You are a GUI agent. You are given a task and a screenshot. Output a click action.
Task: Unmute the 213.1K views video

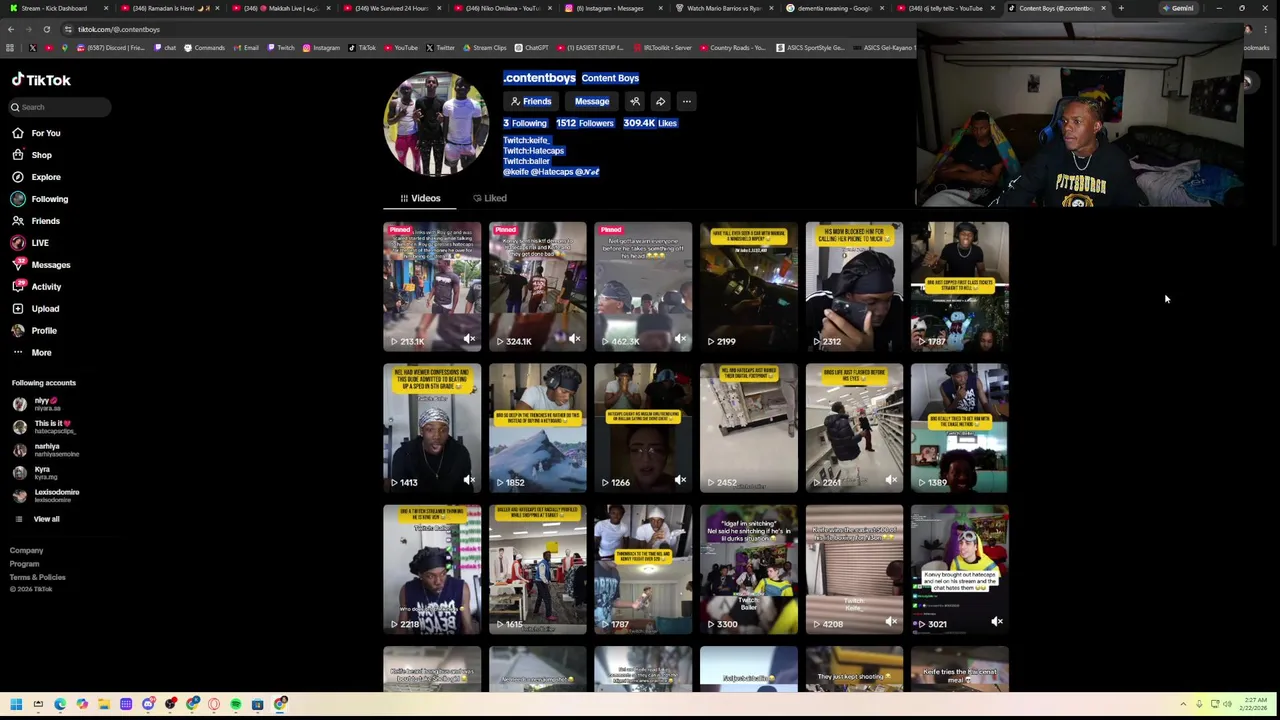pos(469,339)
